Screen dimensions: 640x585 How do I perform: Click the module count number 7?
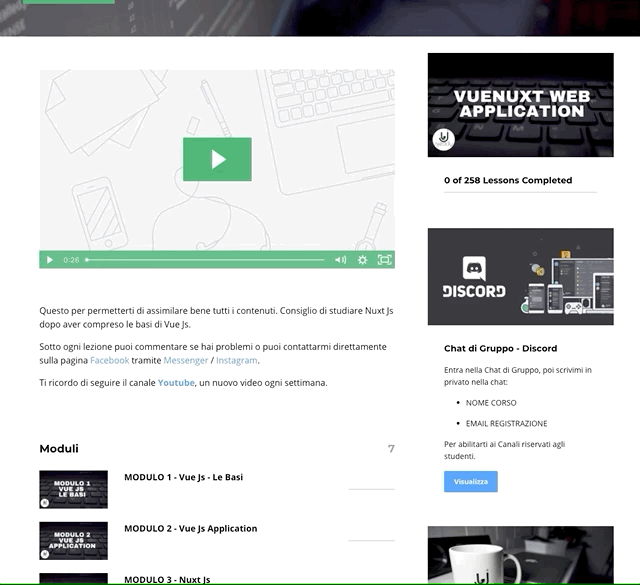click(x=391, y=449)
